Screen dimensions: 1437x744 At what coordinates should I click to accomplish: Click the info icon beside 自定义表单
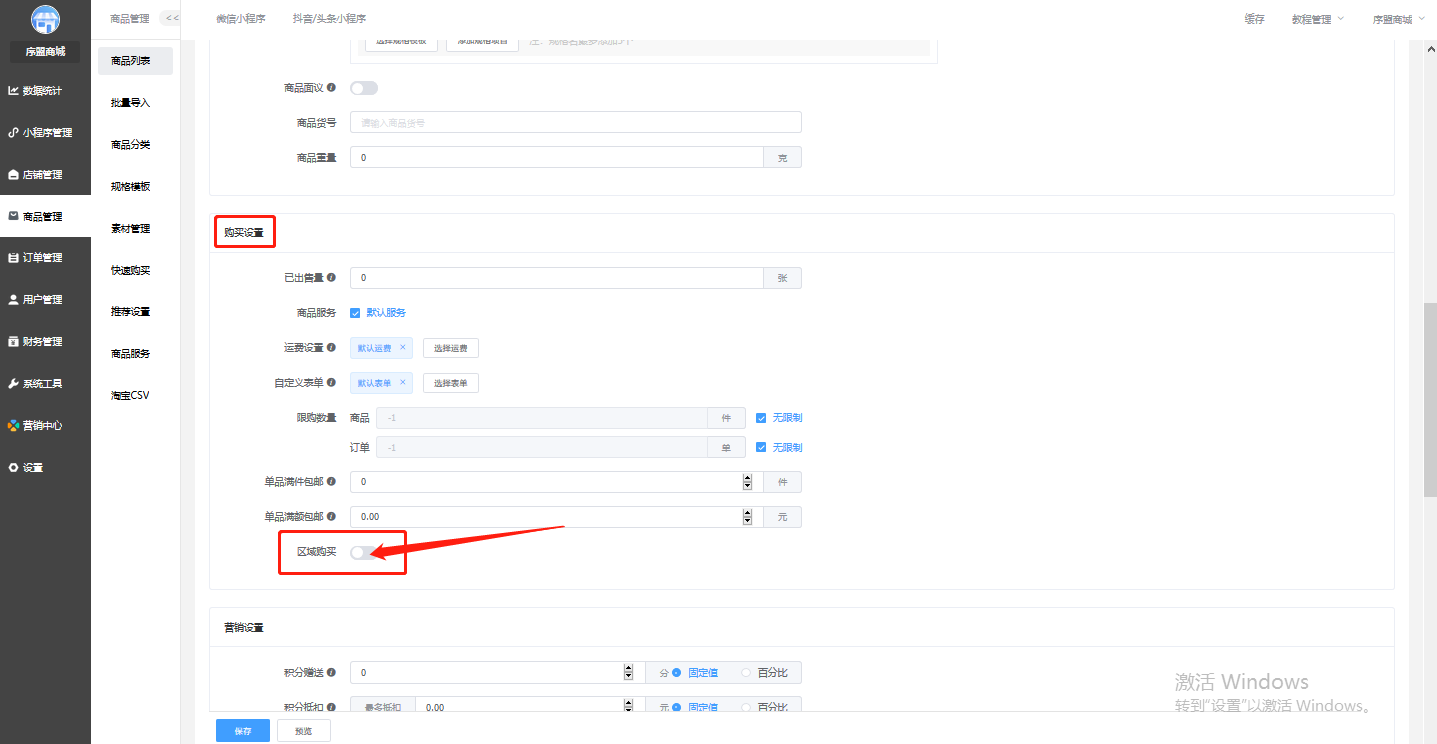point(331,383)
